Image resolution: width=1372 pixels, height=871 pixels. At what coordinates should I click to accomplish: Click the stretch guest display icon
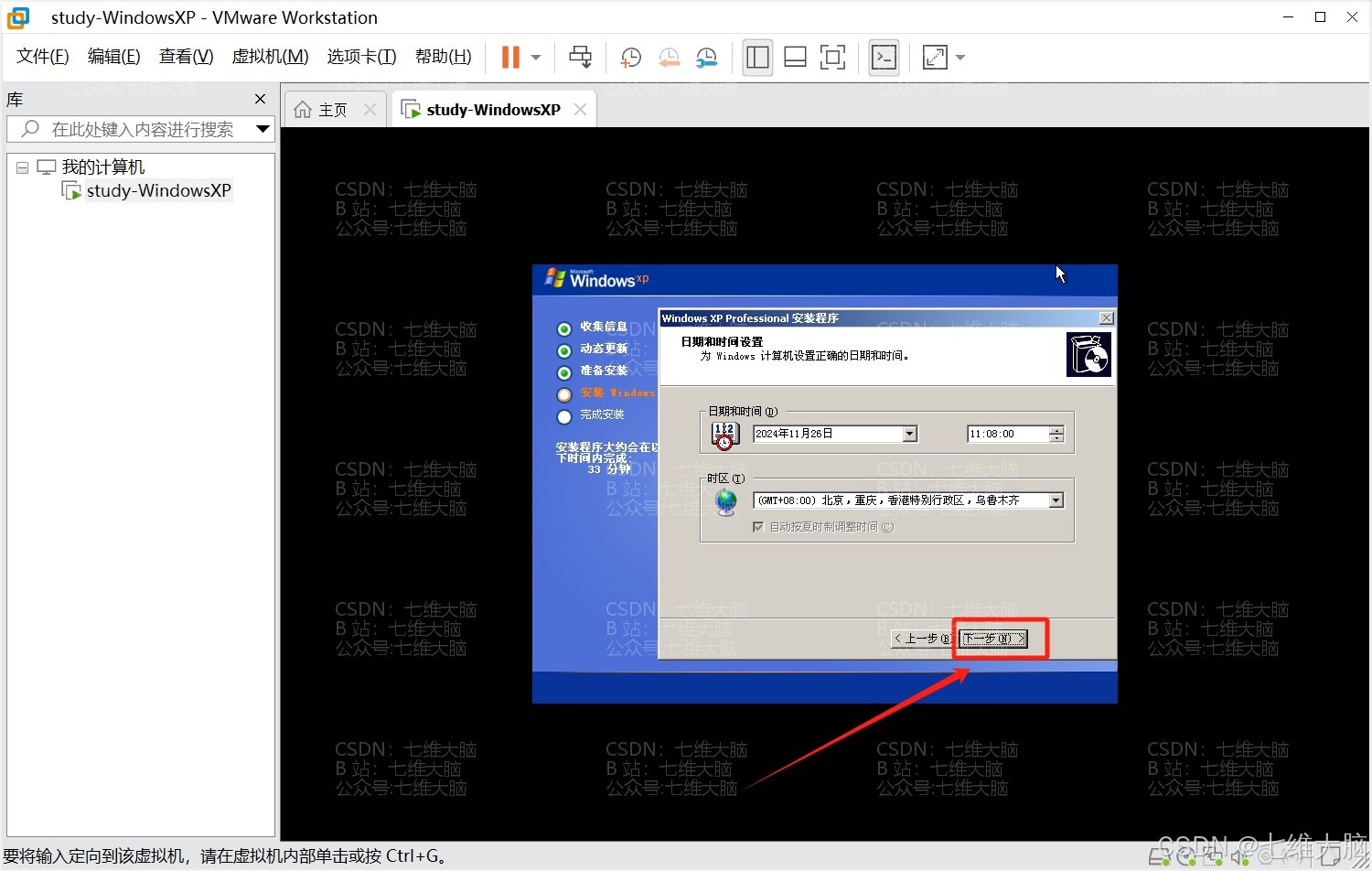click(935, 57)
